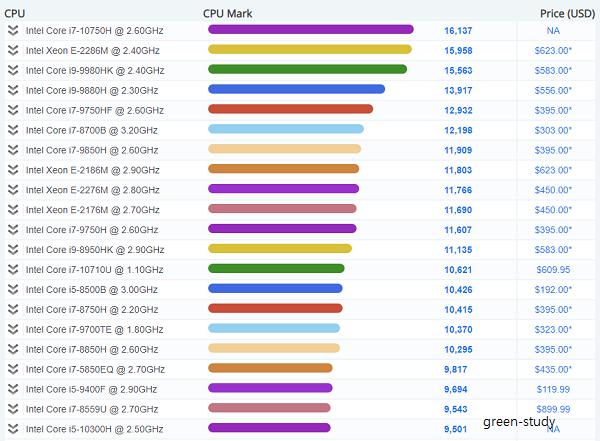Click Intel Core i7-10710U @ 1.10GHz name
The image size is (600, 441).
[x=95, y=270]
